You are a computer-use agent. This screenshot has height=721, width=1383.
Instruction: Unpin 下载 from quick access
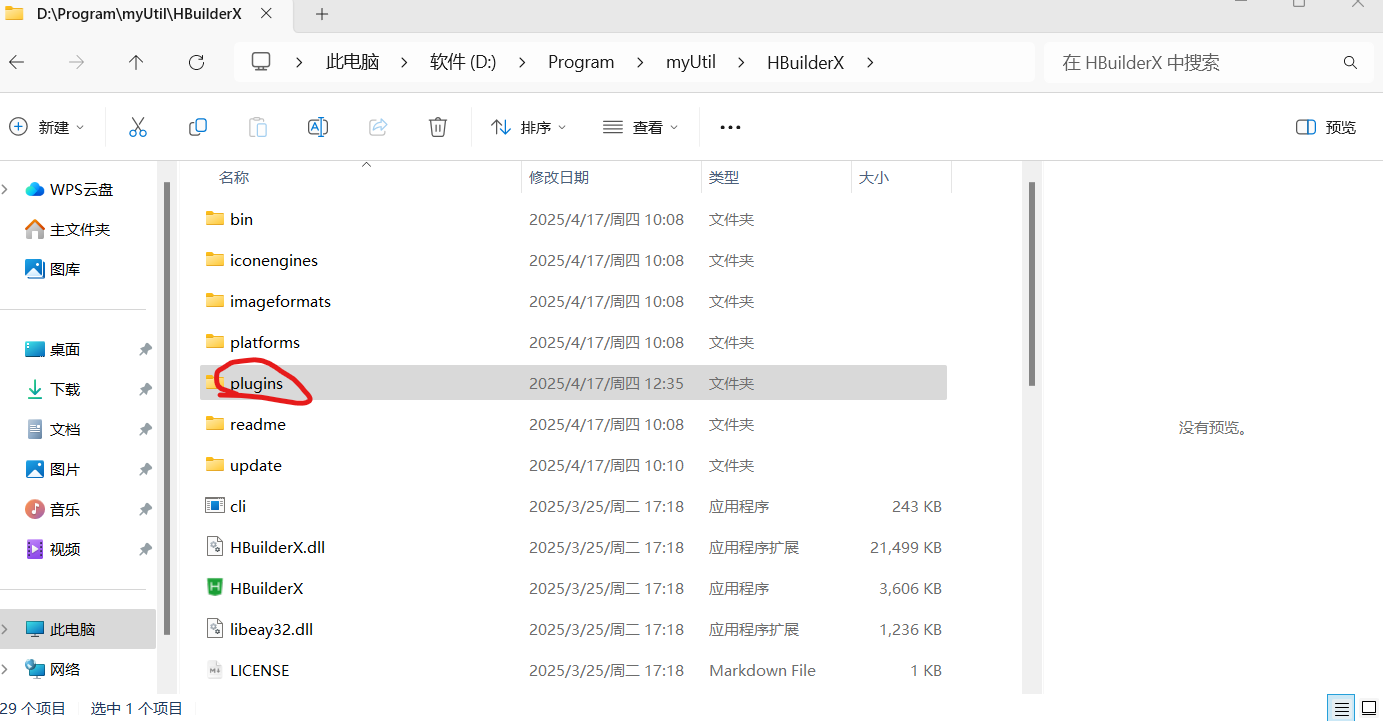point(145,389)
